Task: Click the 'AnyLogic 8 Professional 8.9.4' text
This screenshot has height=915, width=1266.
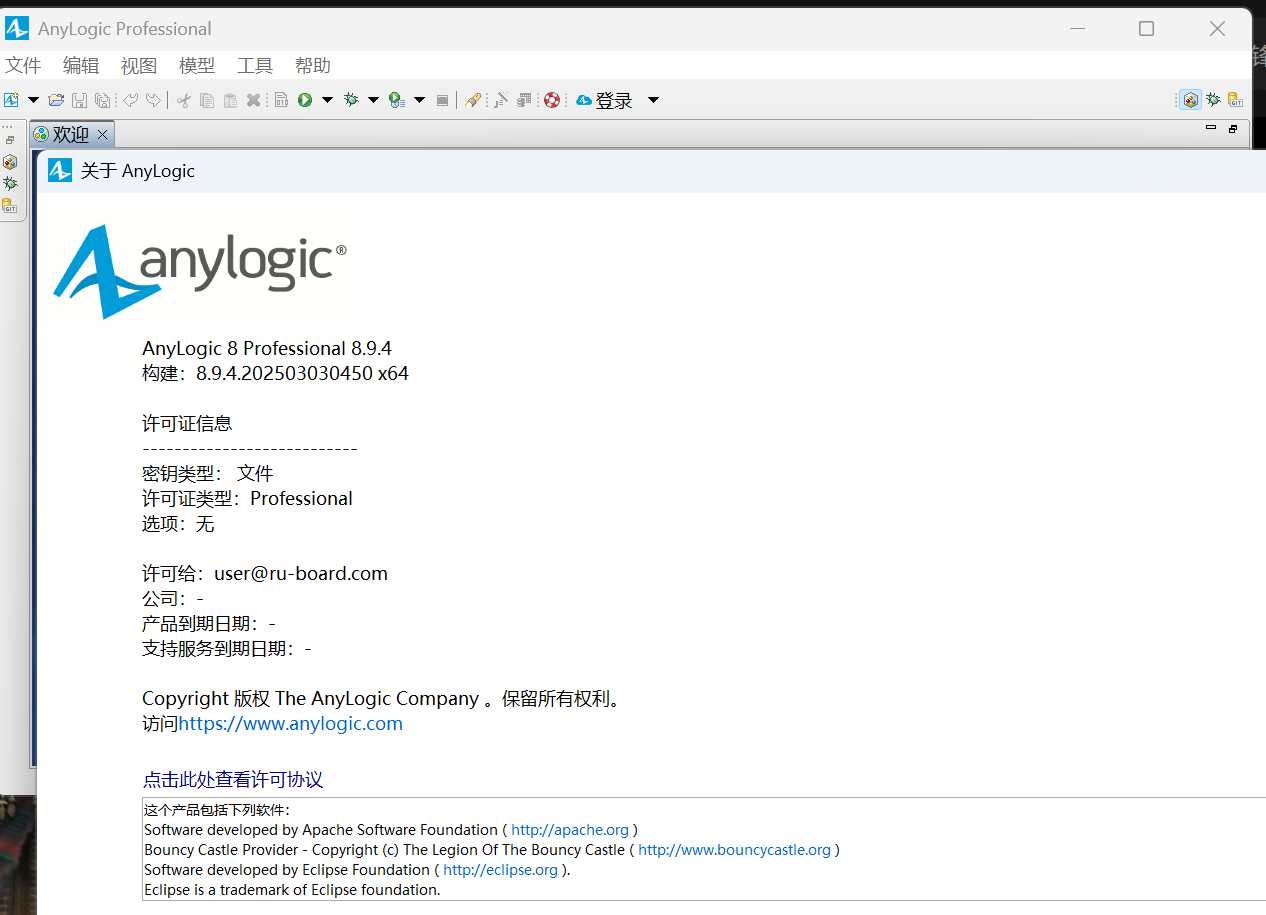Action: point(267,349)
